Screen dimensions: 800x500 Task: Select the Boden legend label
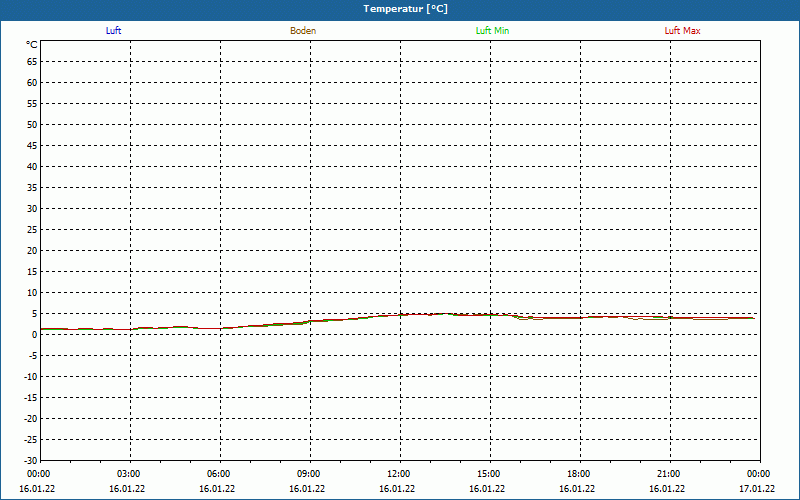pyautogui.click(x=303, y=31)
